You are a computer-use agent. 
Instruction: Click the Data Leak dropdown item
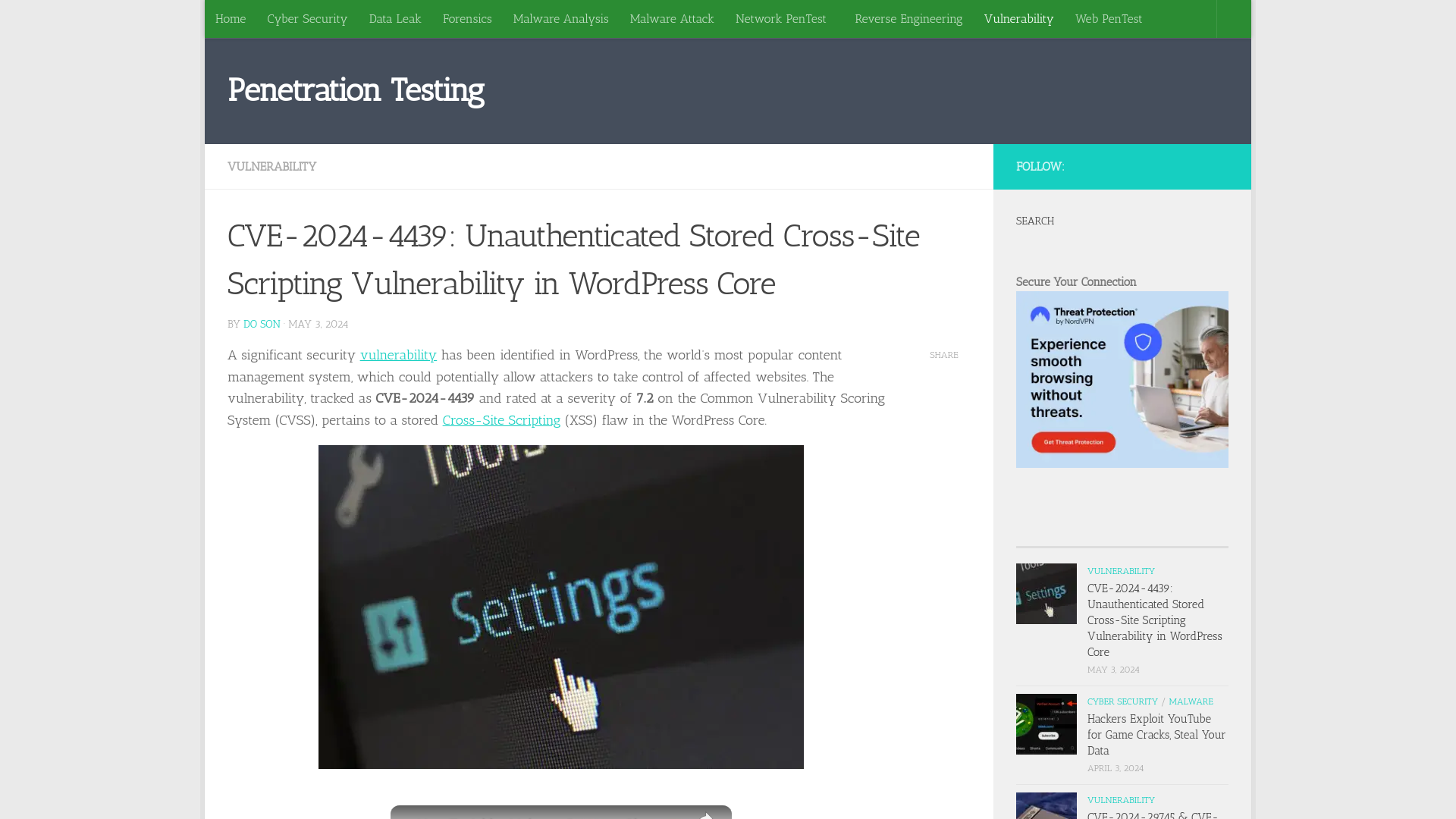point(395,18)
